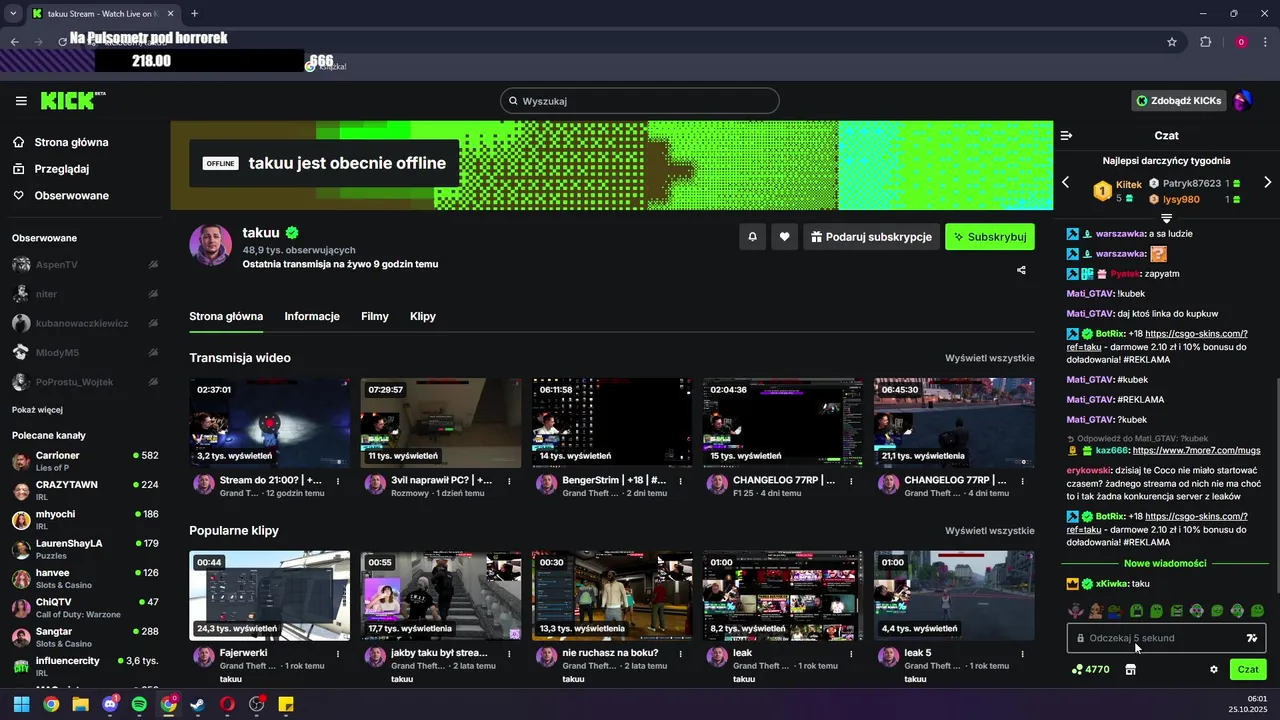This screenshot has width=1280, height=720.
Task: Collapse donors panel with the small arrow
Action: point(1166,218)
